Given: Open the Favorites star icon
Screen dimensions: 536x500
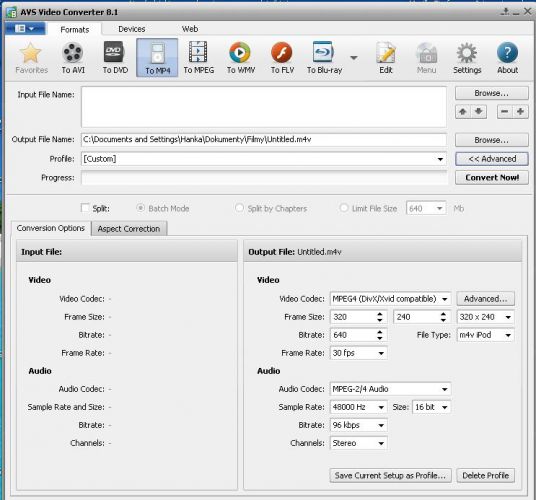Looking at the screenshot, I should click(x=31, y=58).
